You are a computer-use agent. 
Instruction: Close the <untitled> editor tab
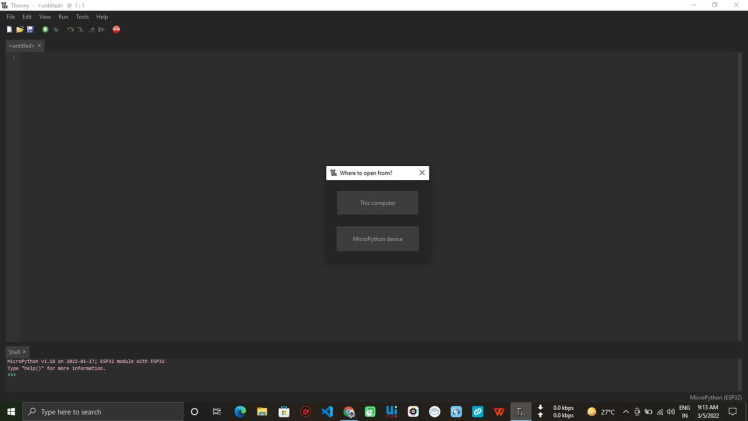click(39, 46)
